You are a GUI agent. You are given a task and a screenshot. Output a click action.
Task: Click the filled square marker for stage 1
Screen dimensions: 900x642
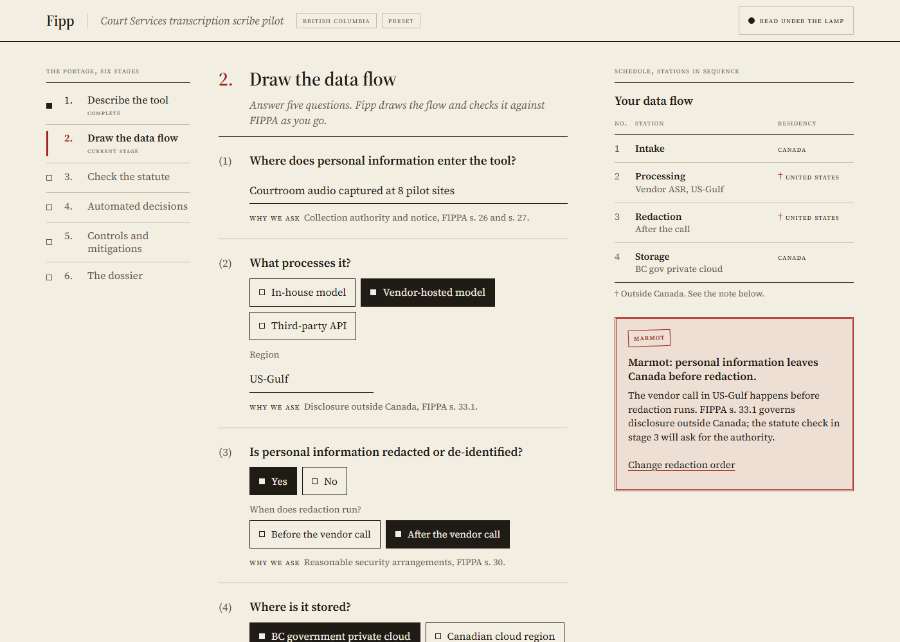(49, 106)
